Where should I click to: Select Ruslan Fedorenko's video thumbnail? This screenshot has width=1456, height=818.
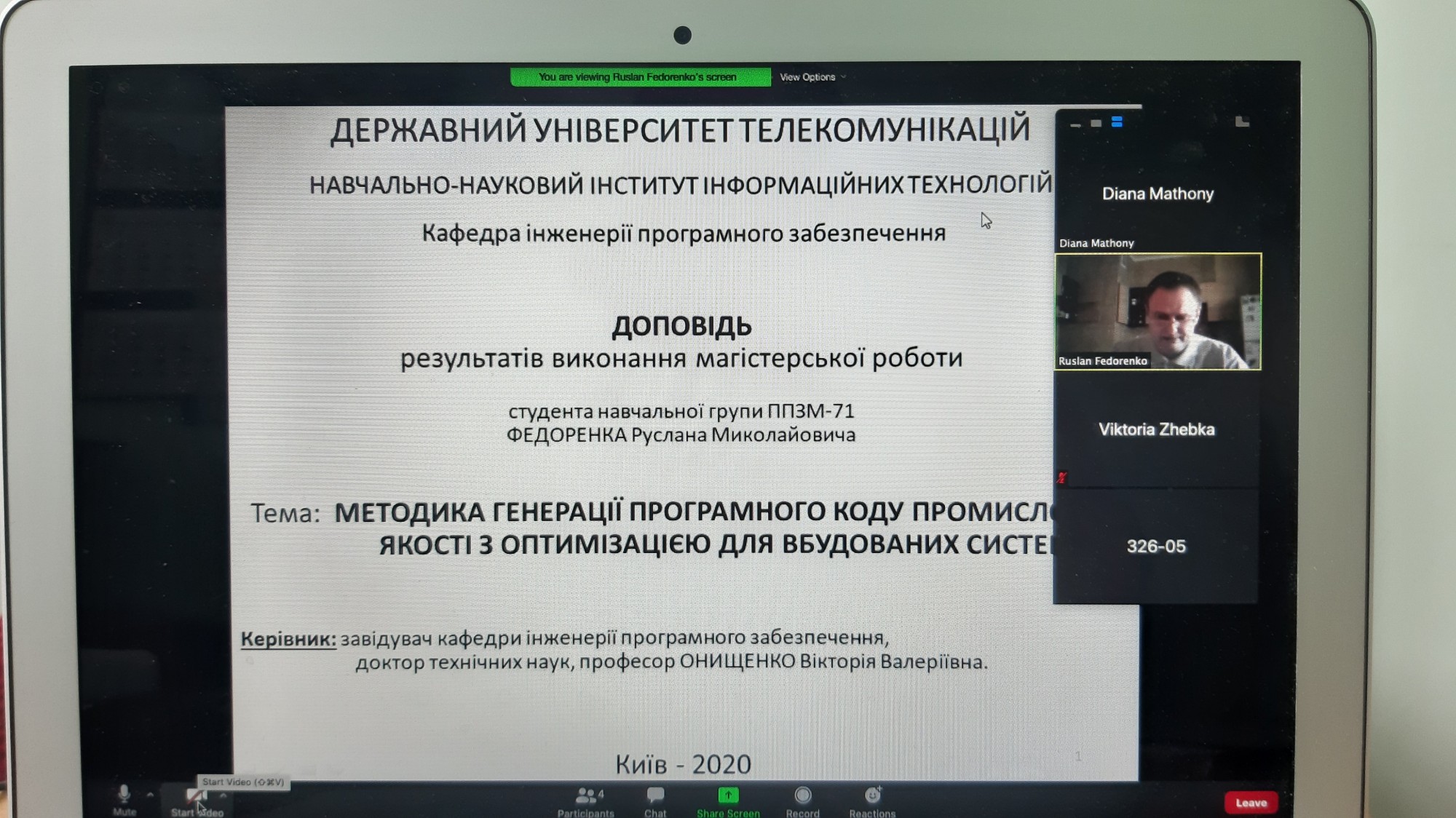pyautogui.click(x=1158, y=311)
